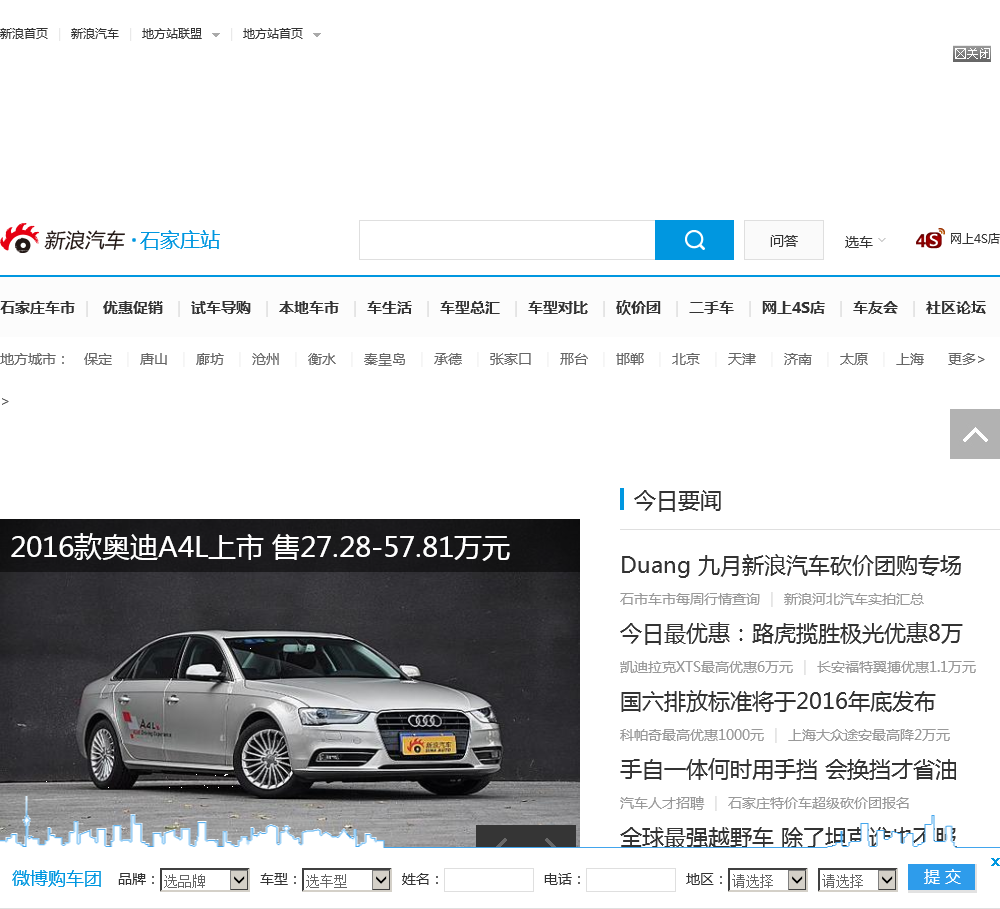Select city 唐山
This screenshot has width=1000, height=909.
[x=154, y=359]
